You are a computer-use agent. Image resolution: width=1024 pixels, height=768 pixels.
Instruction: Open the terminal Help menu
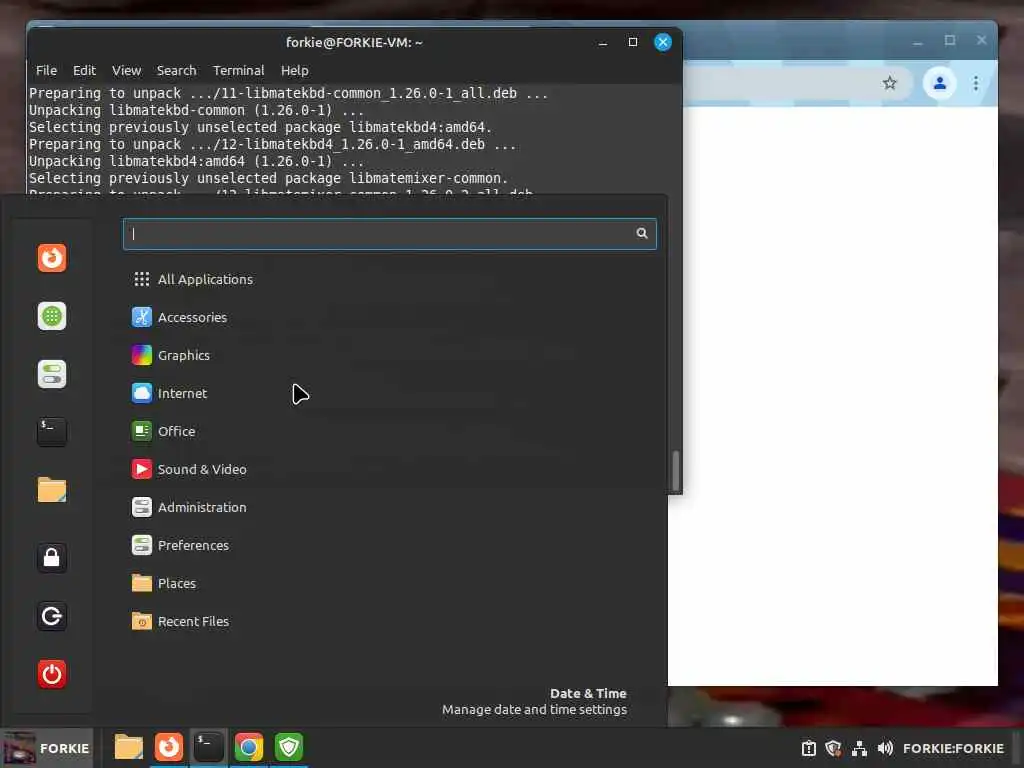click(295, 71)
